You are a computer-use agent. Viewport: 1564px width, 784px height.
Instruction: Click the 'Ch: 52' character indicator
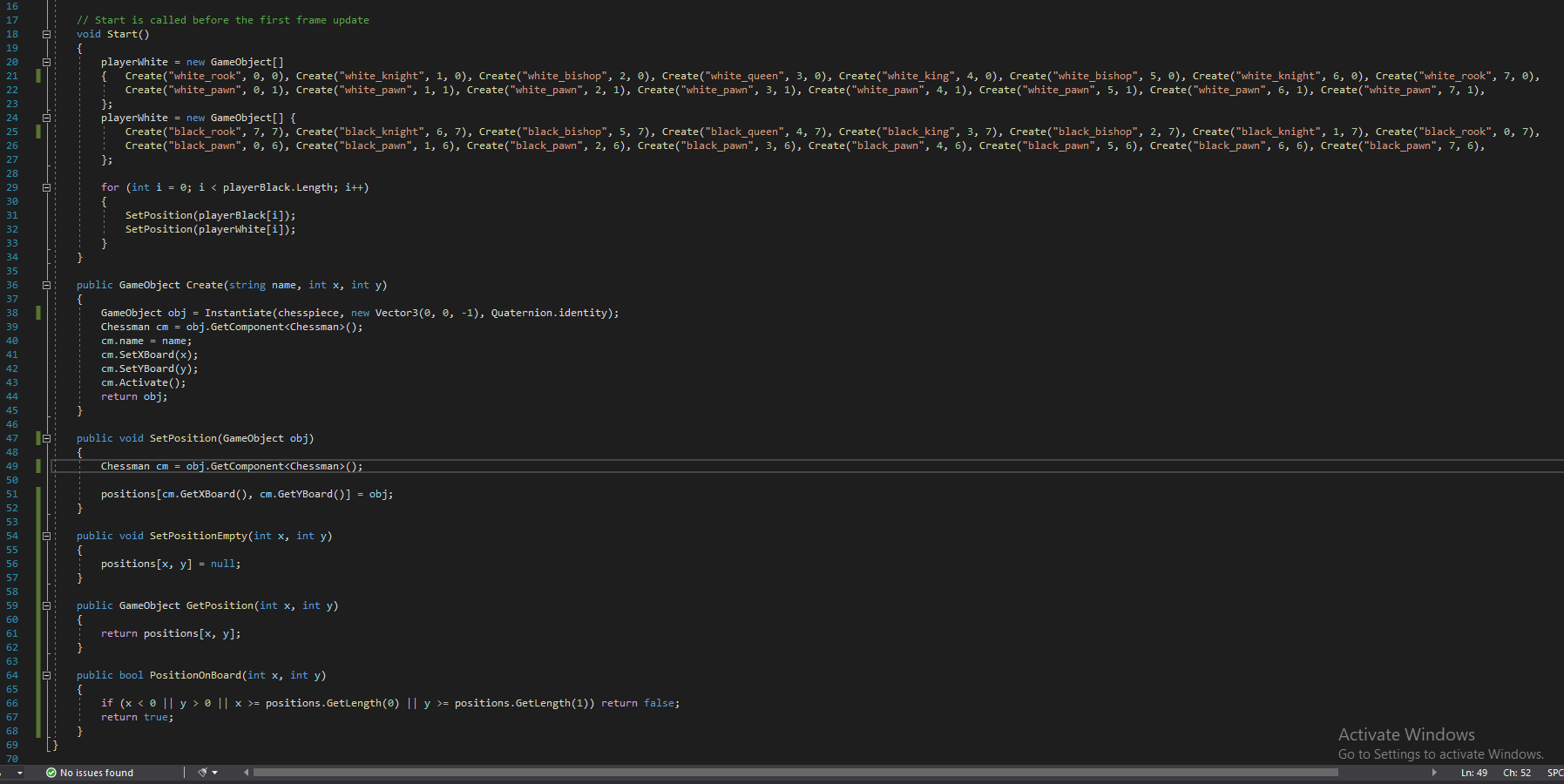(1517, 773)
